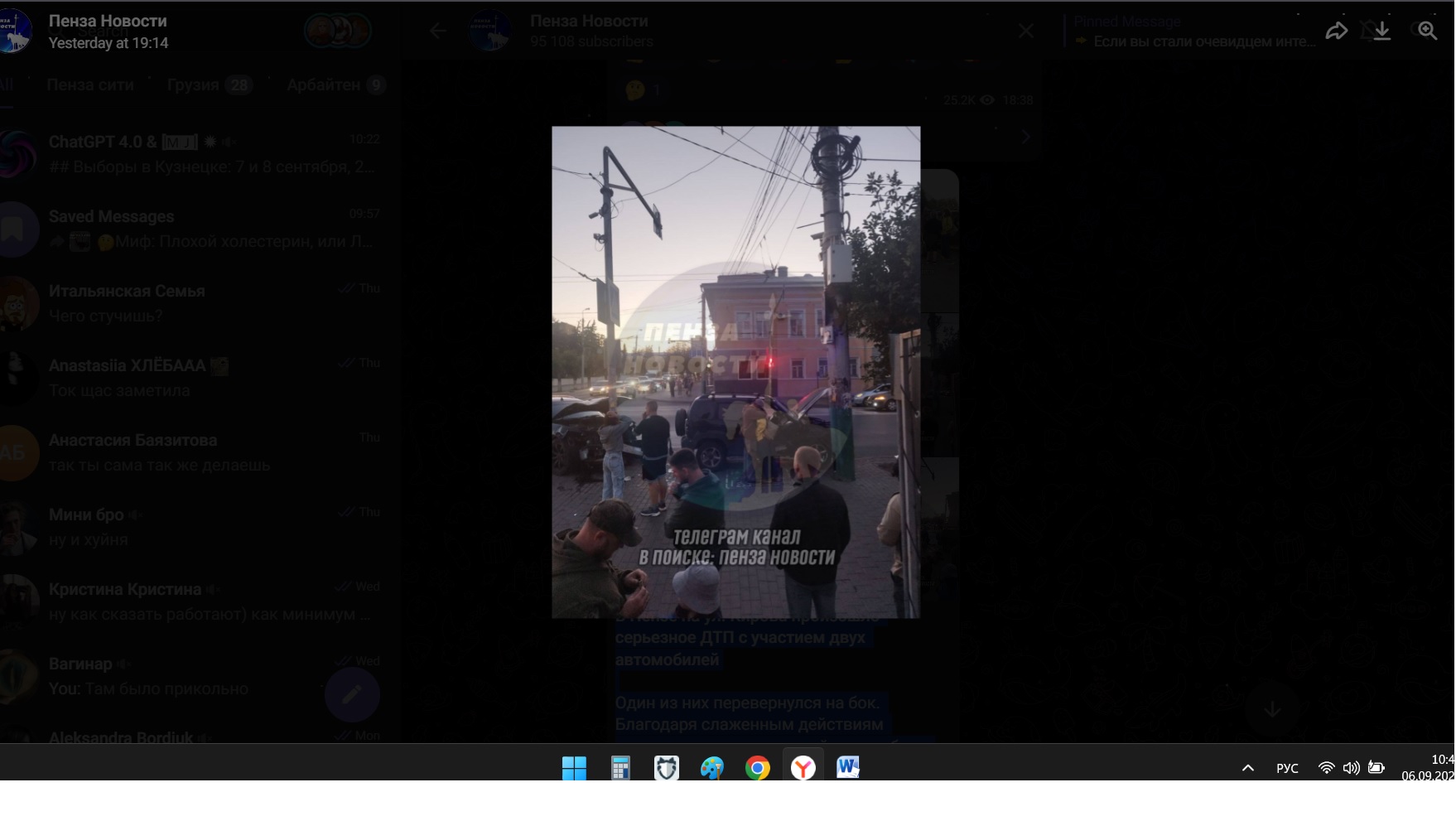Click the volume speaker icon in tray
This screenshot has width=1456, height=821.
point(1351,768)
